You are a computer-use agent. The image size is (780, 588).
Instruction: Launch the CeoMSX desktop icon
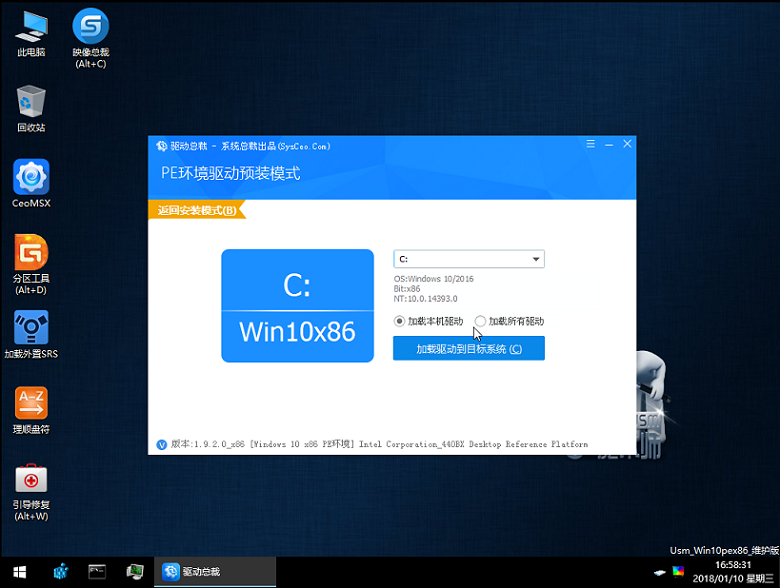31,183
